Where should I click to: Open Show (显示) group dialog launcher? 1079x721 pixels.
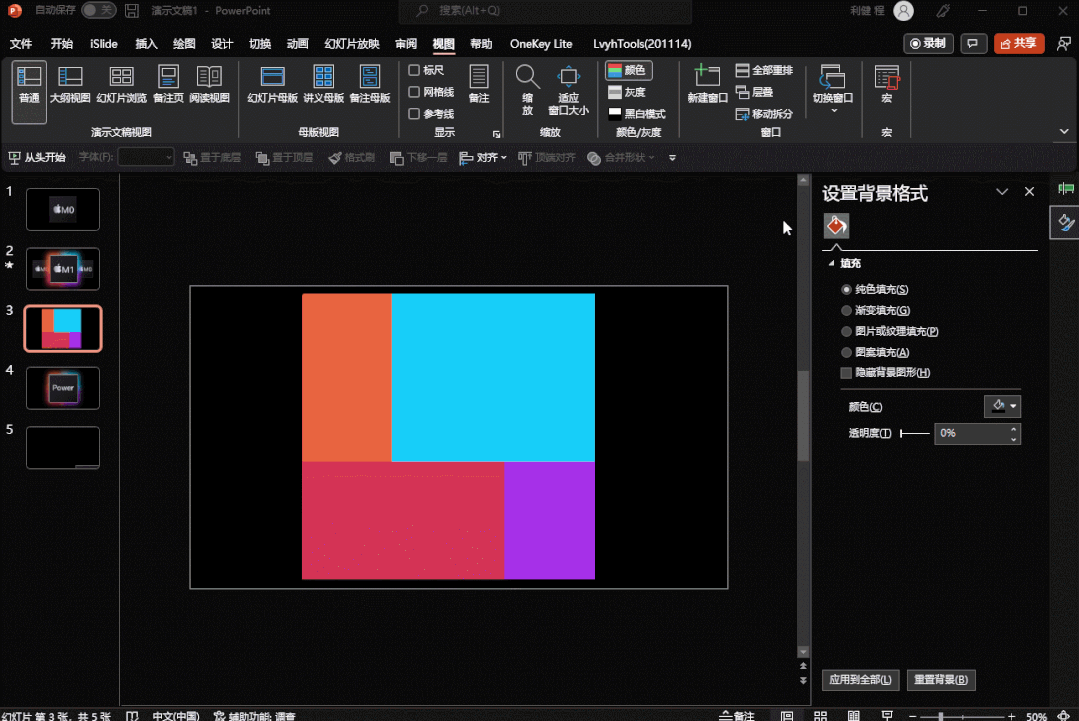point(496,134)
